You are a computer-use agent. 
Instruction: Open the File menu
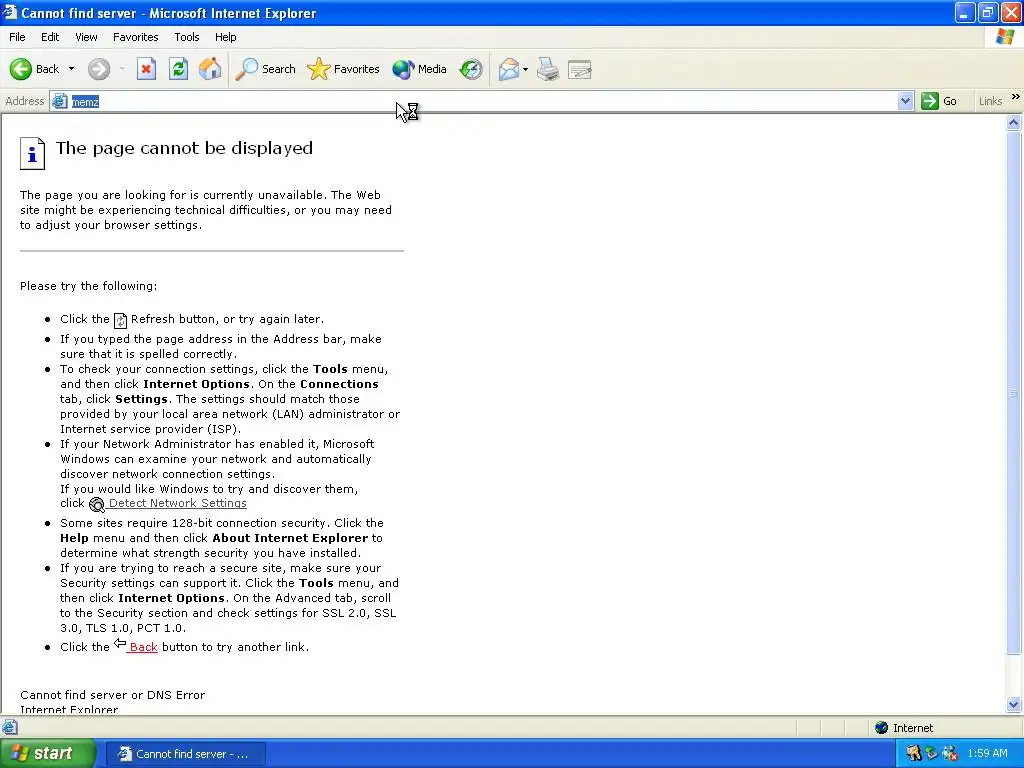[x=17, y=37]
